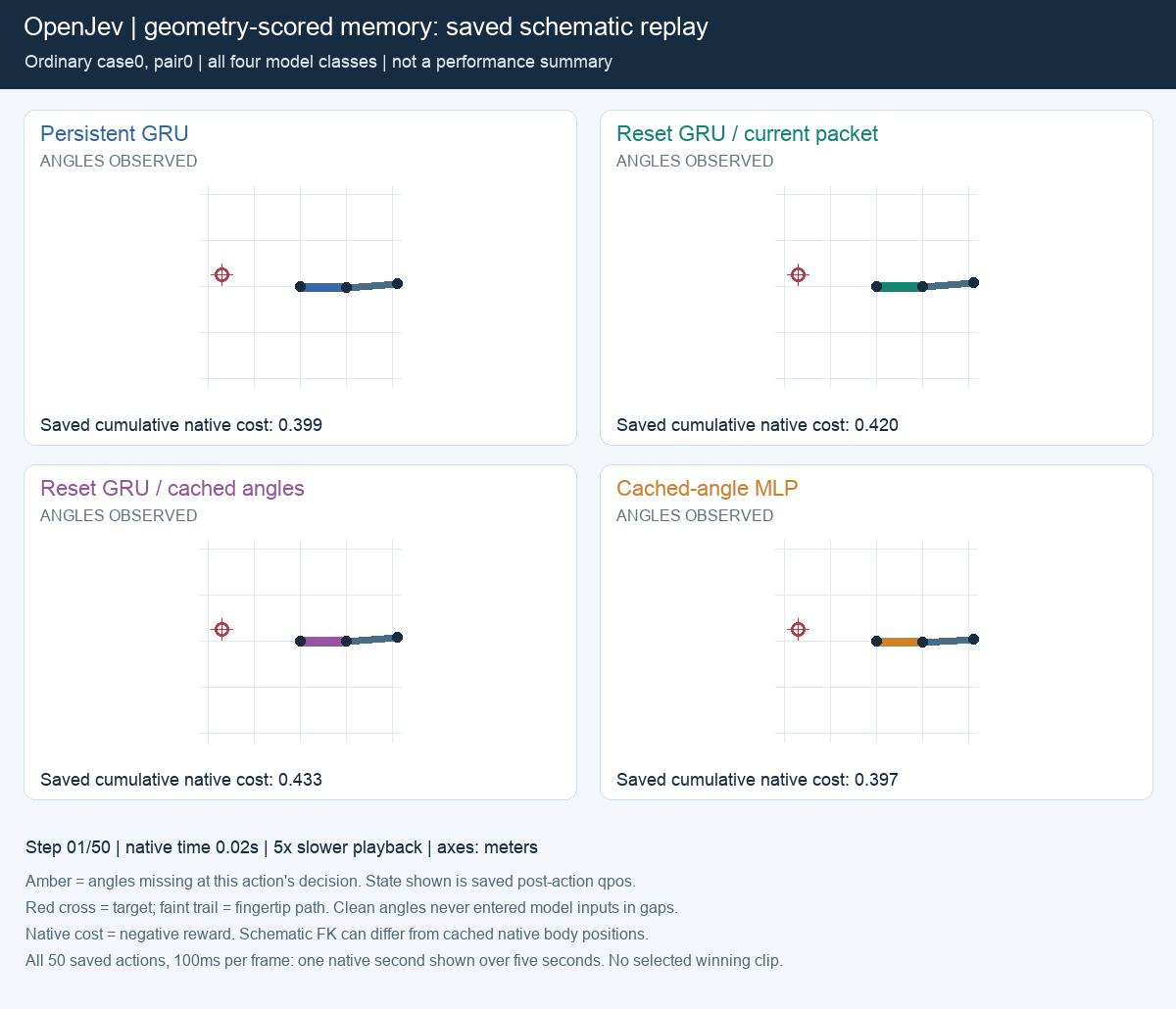The height and width of the screenshot is (1009, 1176).
Task: Click the blue arm segment in Persistent GRU
Action: [x=323, y=287]
